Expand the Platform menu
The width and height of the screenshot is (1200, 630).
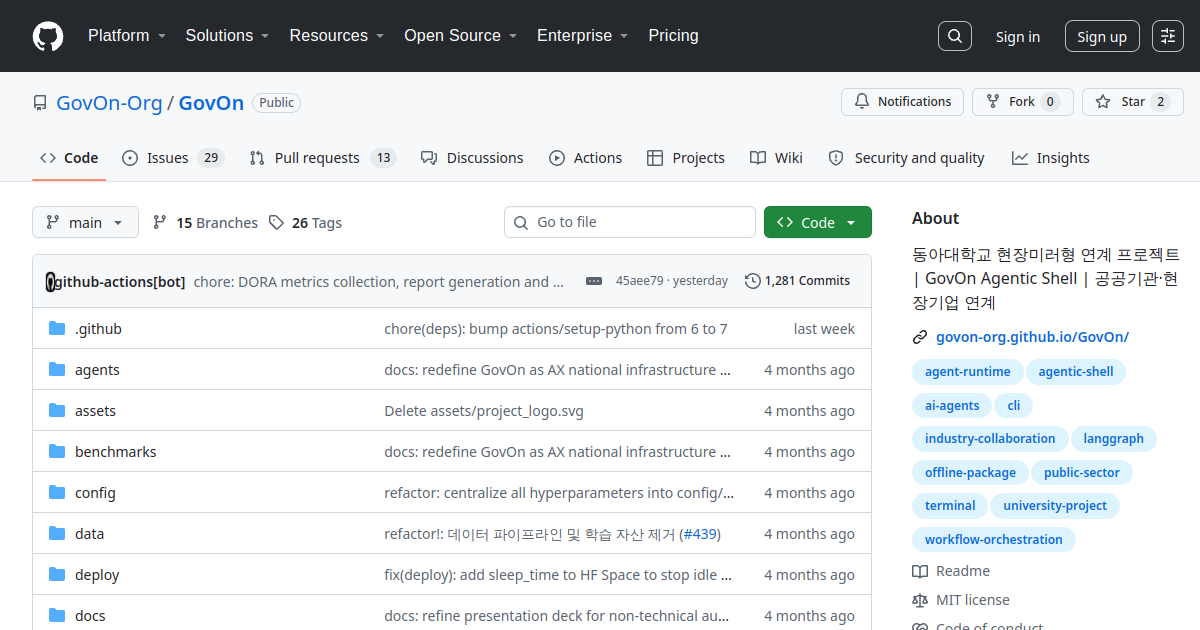[127, 36]
